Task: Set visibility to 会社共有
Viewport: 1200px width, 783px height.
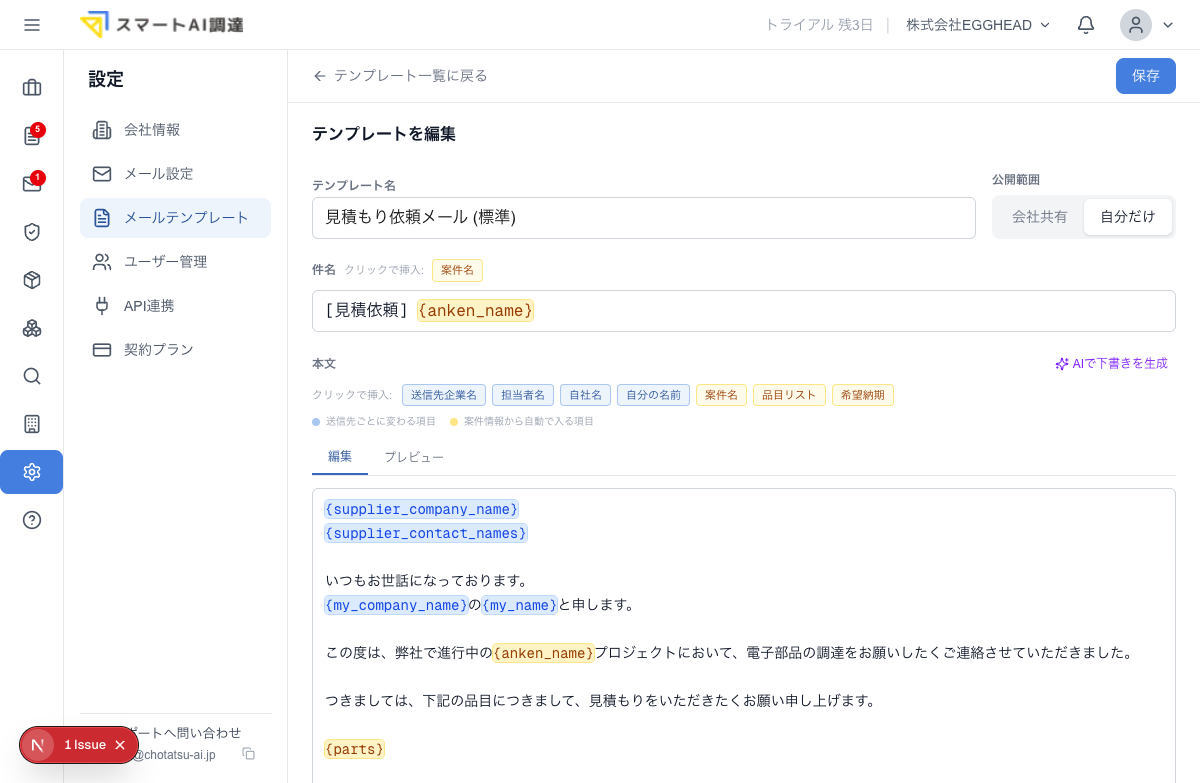Action: coord(1039,217)
